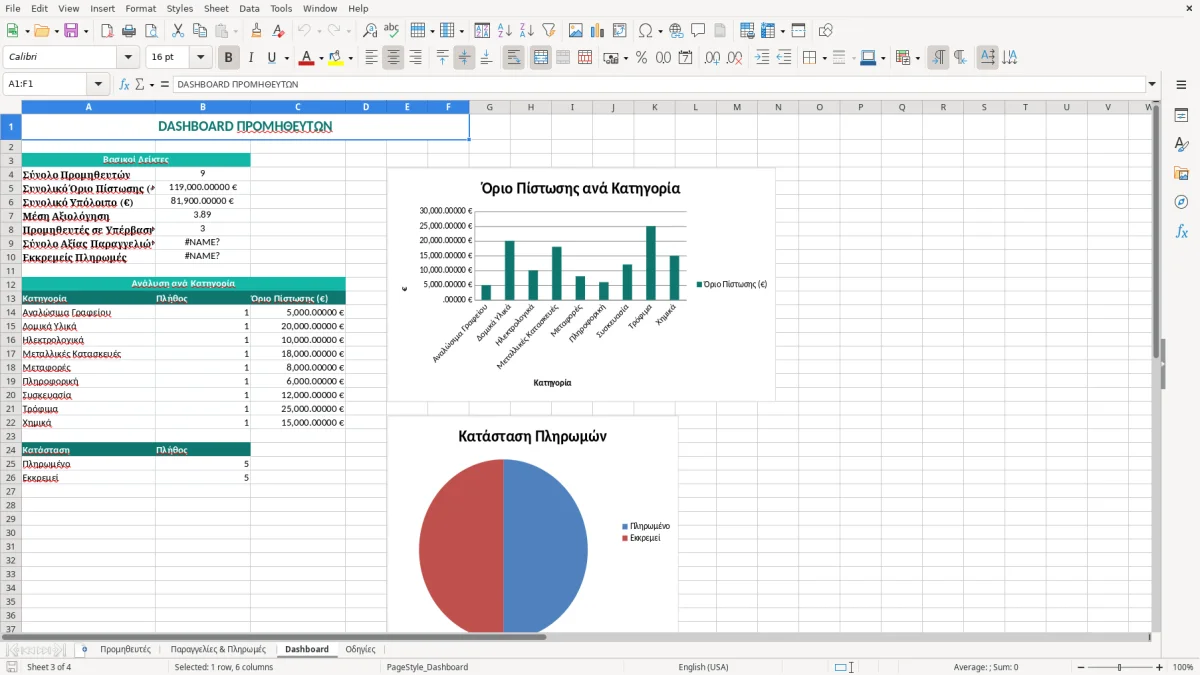Insert Special Character omega icon
The width and height of the screenshot is (1200, 675).
tap(645, 31)
